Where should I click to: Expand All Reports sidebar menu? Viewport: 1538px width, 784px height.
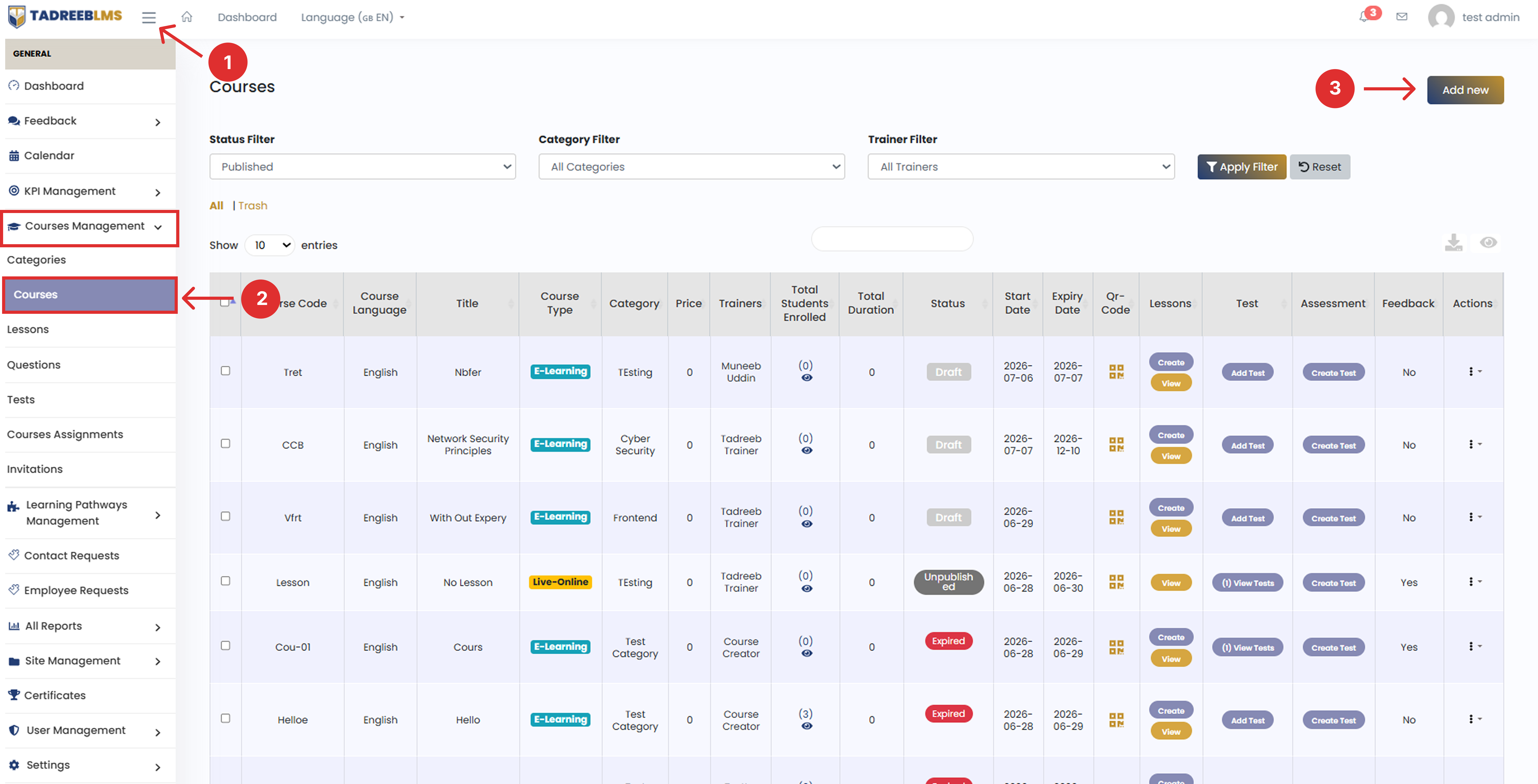[x=90, y=627]
